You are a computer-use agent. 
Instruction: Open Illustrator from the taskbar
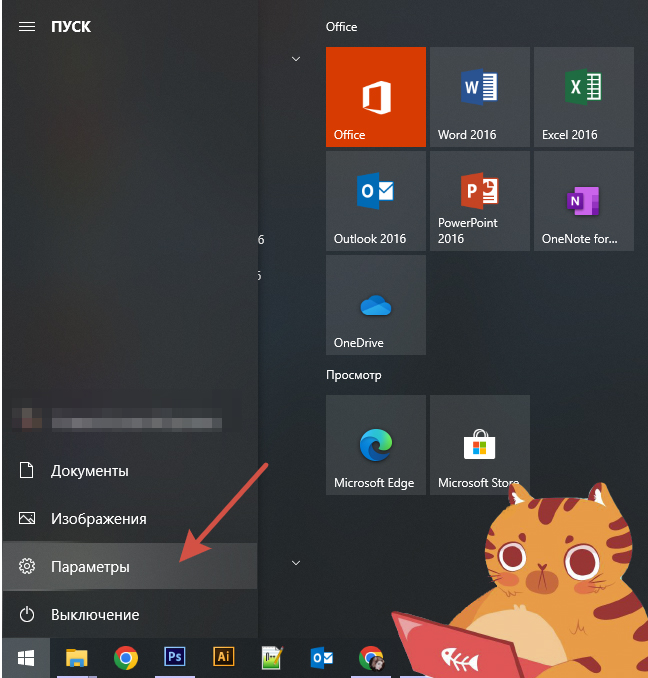(x=224, y=657)
